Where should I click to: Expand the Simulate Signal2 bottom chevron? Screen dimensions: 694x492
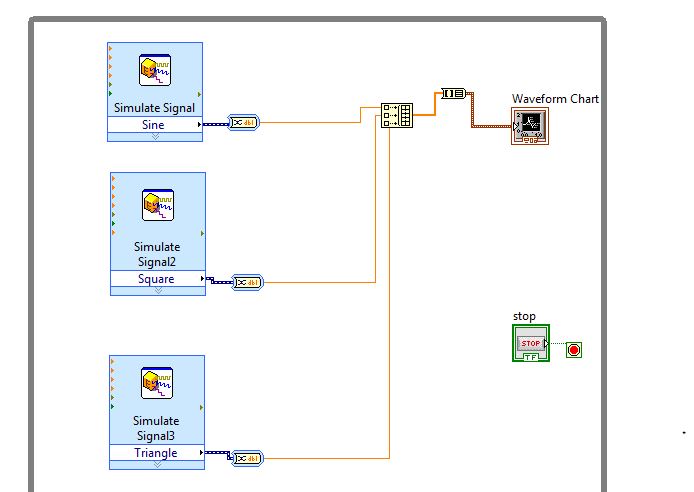[157, 291]
